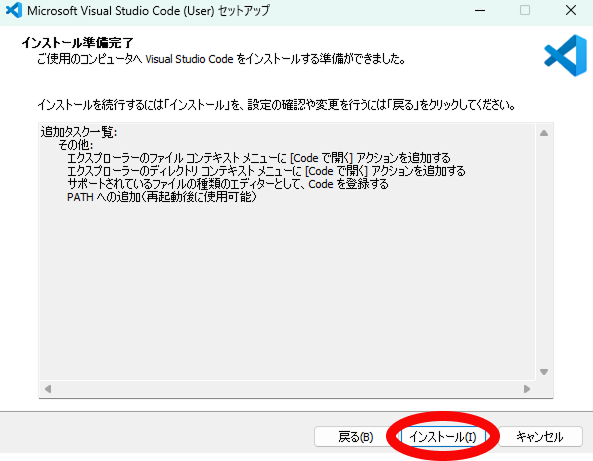
Task: Close the VS Code setup window
Action: click(571, 11)
